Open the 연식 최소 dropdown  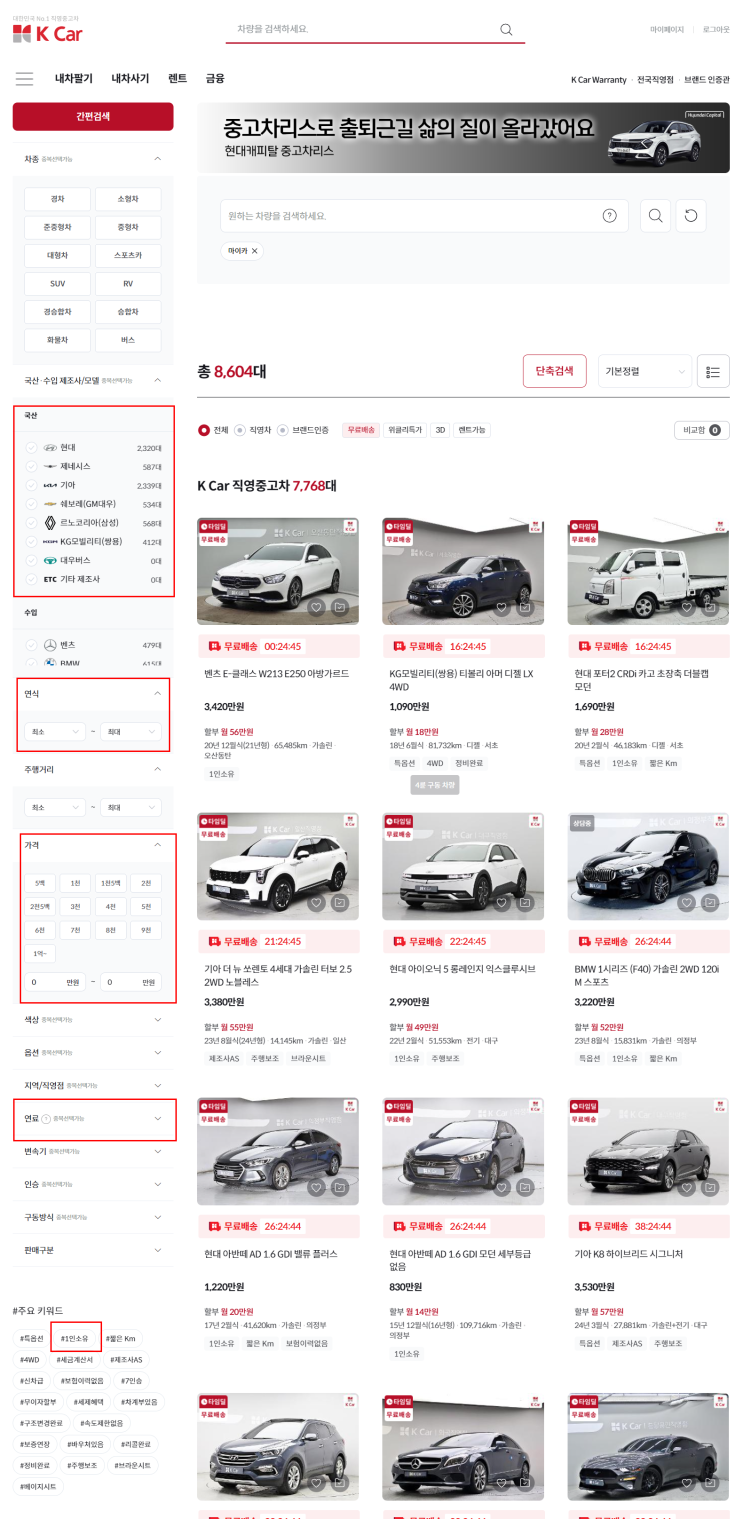point(56,732)
